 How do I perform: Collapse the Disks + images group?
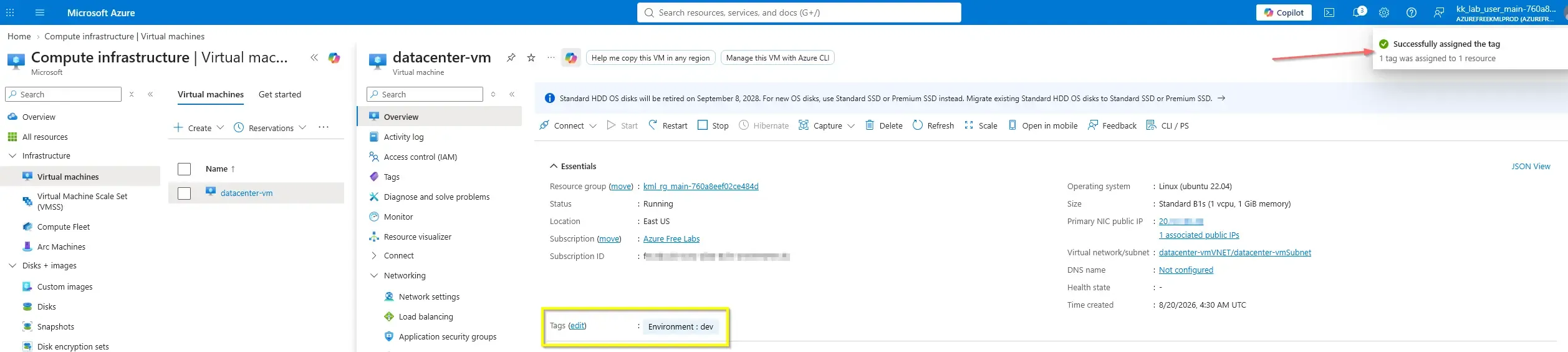click(12, 265)
